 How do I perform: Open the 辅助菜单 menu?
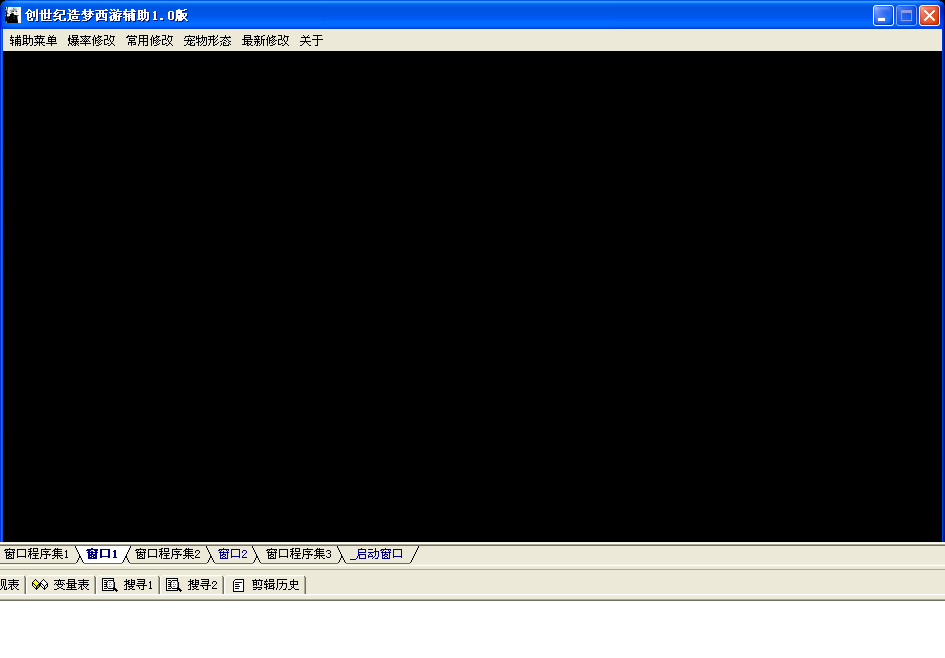pyautogui.click(x=33, y=40)
